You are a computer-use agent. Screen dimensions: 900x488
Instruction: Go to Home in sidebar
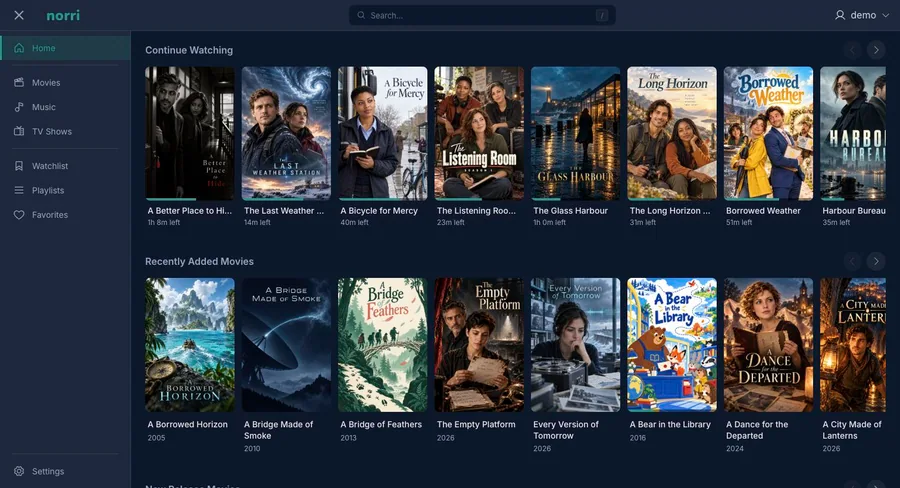pyautogui.click(x=65, y=48)
